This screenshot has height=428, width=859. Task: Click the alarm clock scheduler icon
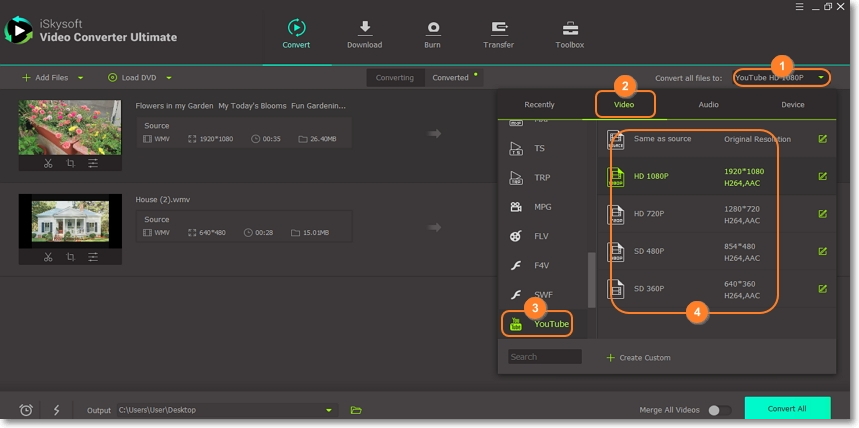(x=26, y=410)
